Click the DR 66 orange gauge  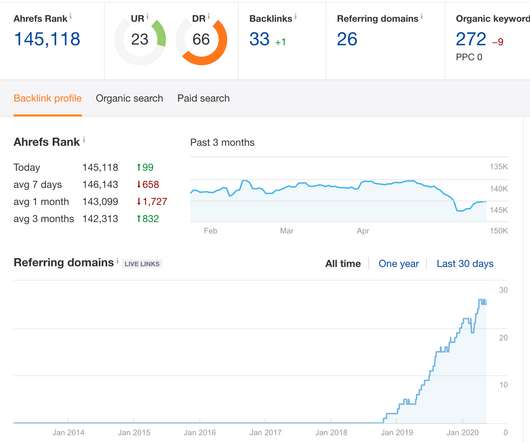coord(201,41)
